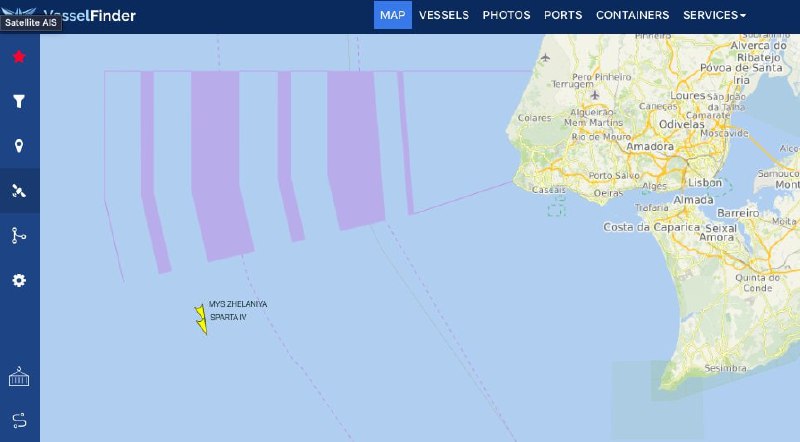
Task: Open the PORTS page link
Action: coord(563,15)
